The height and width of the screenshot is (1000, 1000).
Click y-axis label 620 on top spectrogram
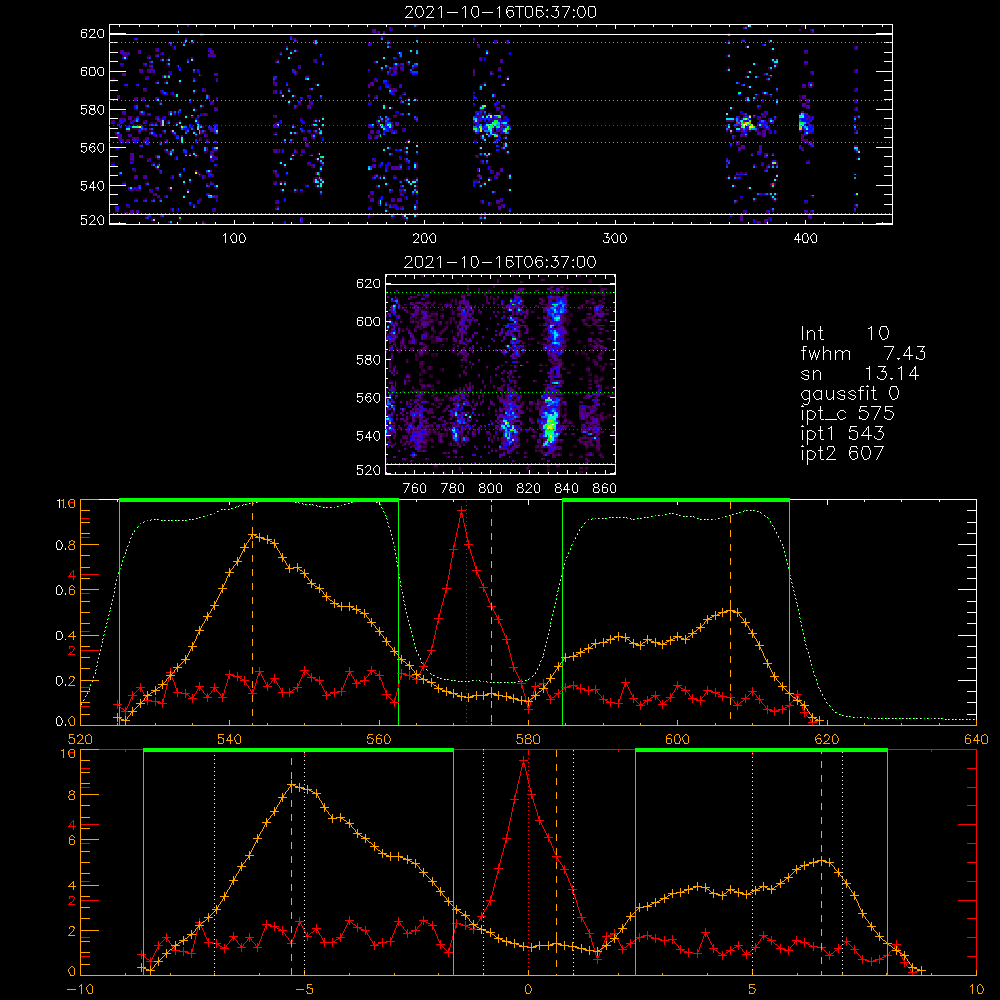point(92,33)
